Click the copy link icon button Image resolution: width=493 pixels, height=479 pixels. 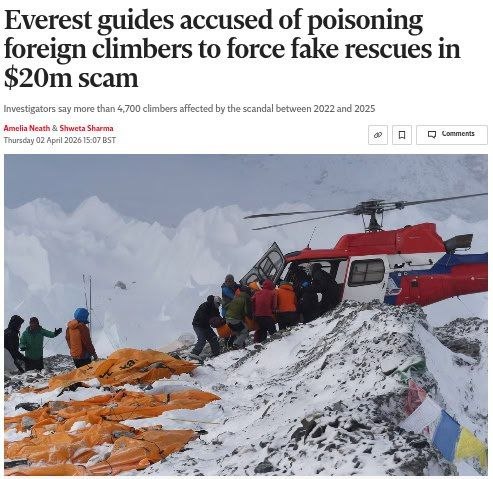click(378, 135)
